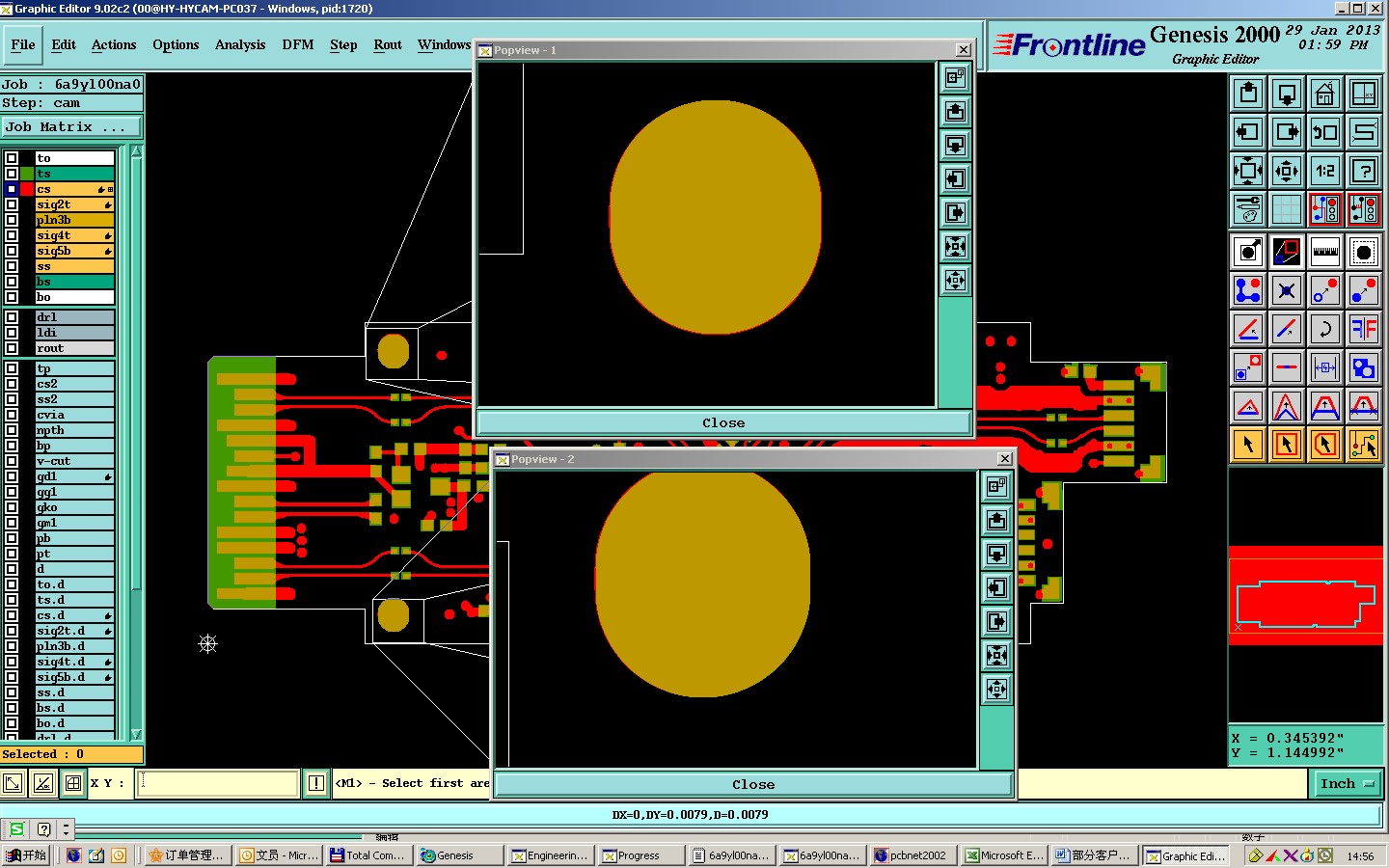Activate the single arrow select tool
The width and height of the screenshot is (1389, 868).
[1248, 445]
